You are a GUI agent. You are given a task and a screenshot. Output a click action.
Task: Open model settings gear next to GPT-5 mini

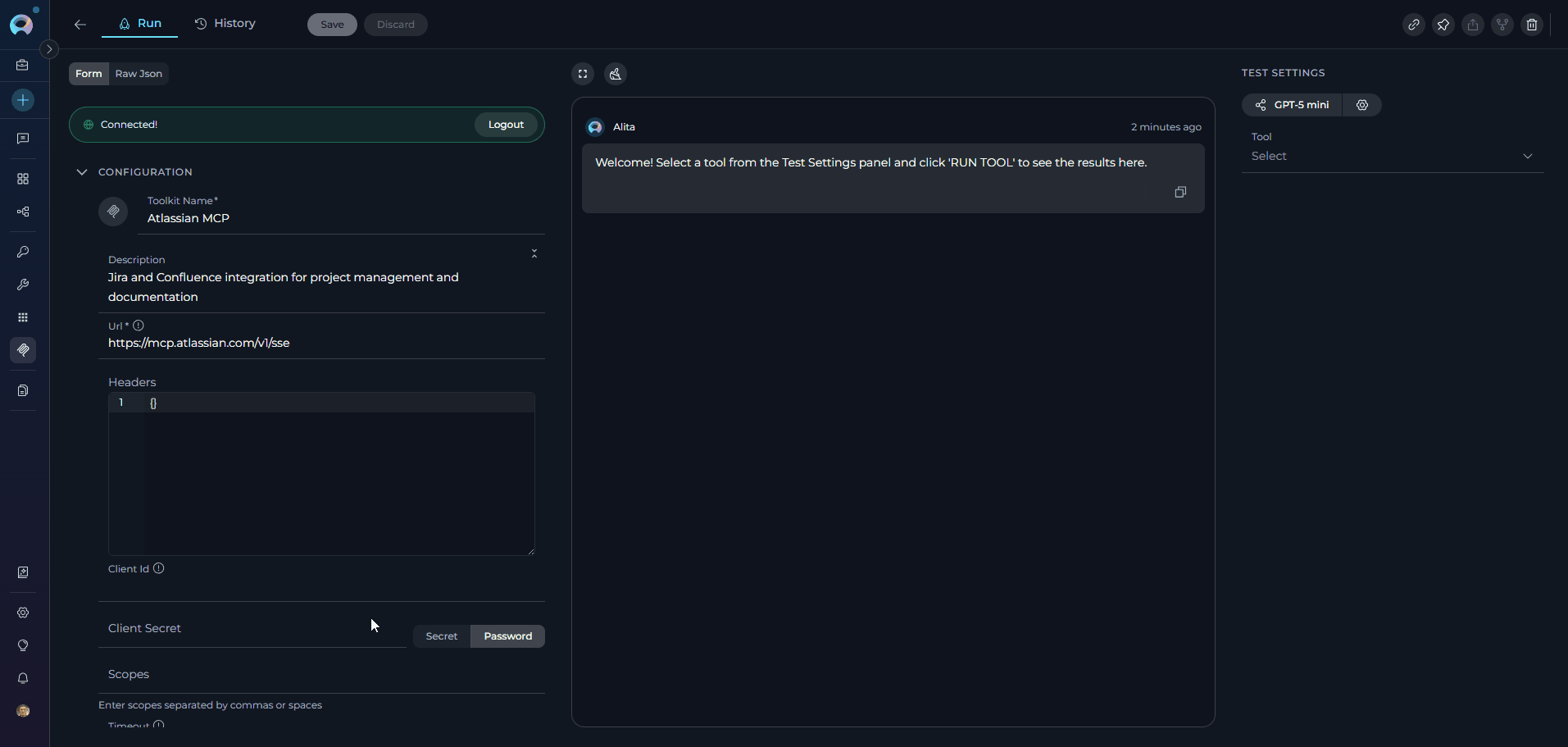[x=1361, y=105]
